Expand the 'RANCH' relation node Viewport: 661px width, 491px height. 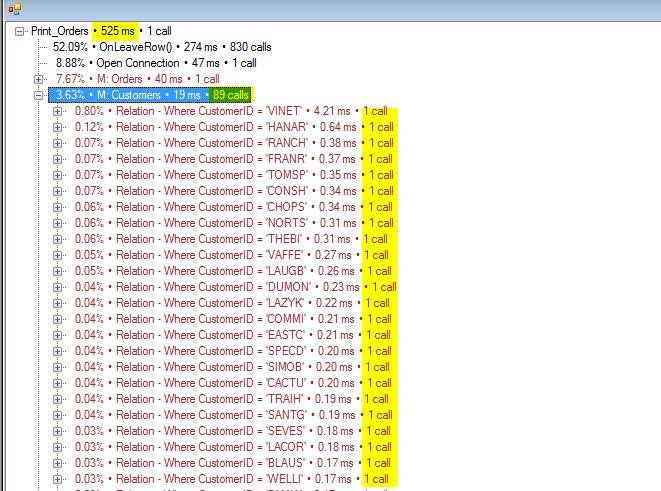click(x=57, y=143)
